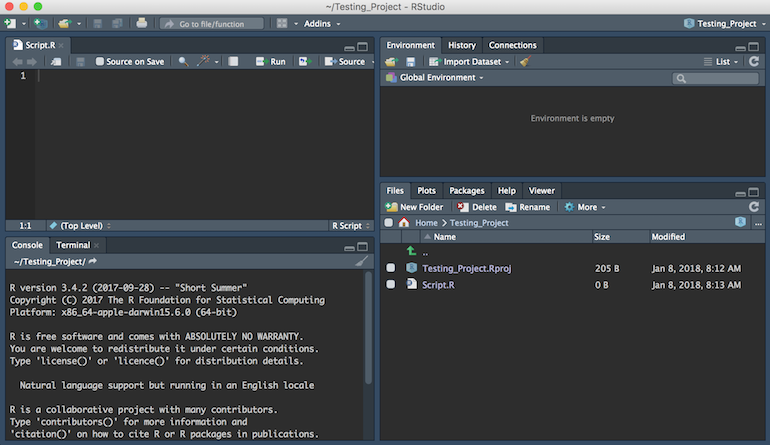
Task: Open the More actions dropdown in Files
Action: point(585,207)
